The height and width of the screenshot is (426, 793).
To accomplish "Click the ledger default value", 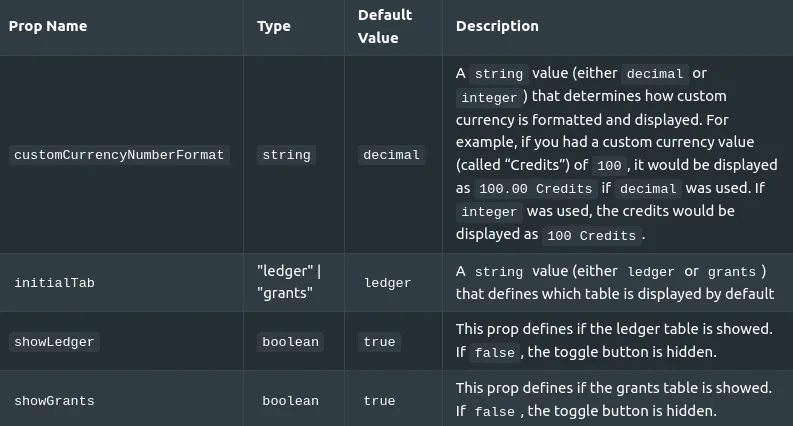I will point(387,283).
